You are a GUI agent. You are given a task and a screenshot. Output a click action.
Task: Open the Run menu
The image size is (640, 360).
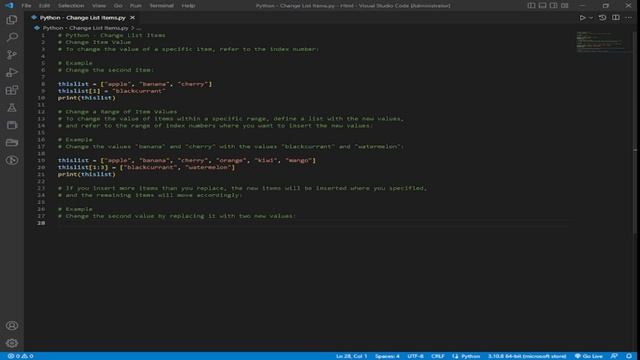coord(136,6)
